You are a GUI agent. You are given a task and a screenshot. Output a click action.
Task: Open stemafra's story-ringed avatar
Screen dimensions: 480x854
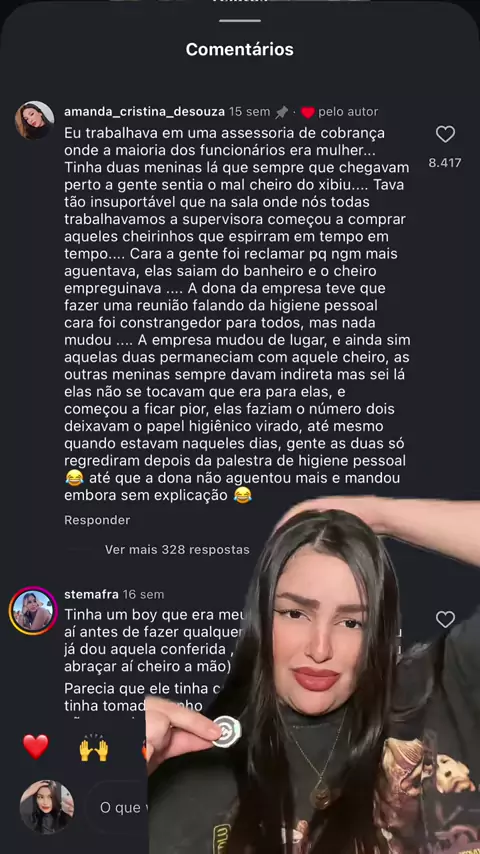(x=33, y=611)
